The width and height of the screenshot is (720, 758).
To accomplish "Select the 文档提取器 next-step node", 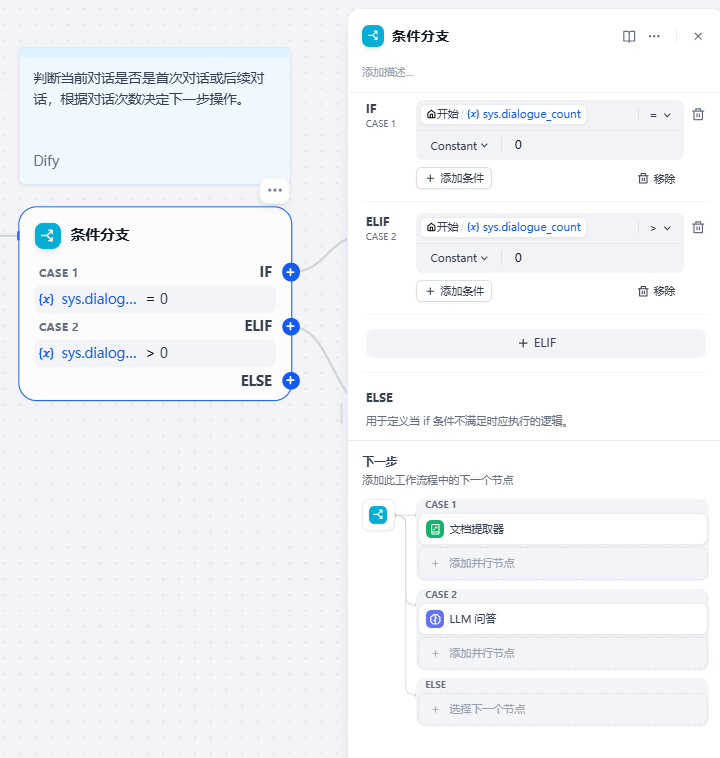I will (562, 529).
